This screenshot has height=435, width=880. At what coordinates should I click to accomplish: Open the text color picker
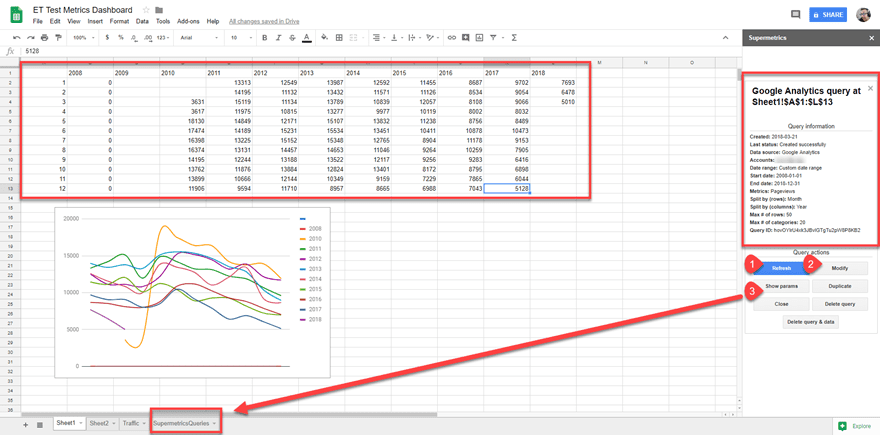(306, 38)
